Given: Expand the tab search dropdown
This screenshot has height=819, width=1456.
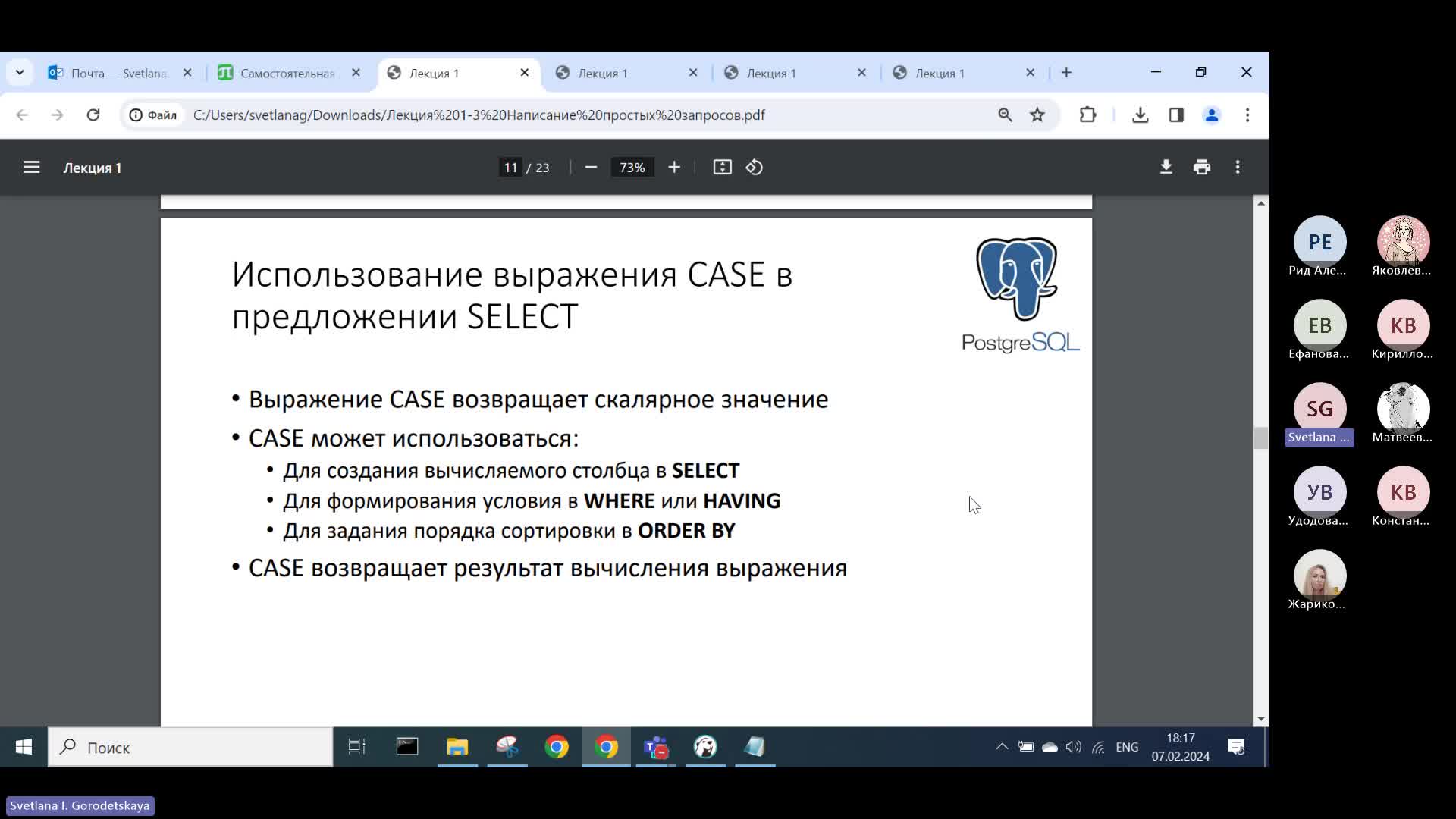Looking at the screenshot, I should pos(20,72).
